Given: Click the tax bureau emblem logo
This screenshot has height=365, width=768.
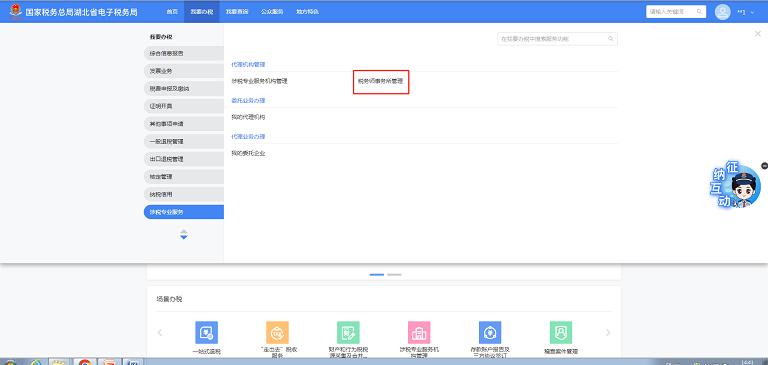Looking at the screenshot, I should 16,11.
